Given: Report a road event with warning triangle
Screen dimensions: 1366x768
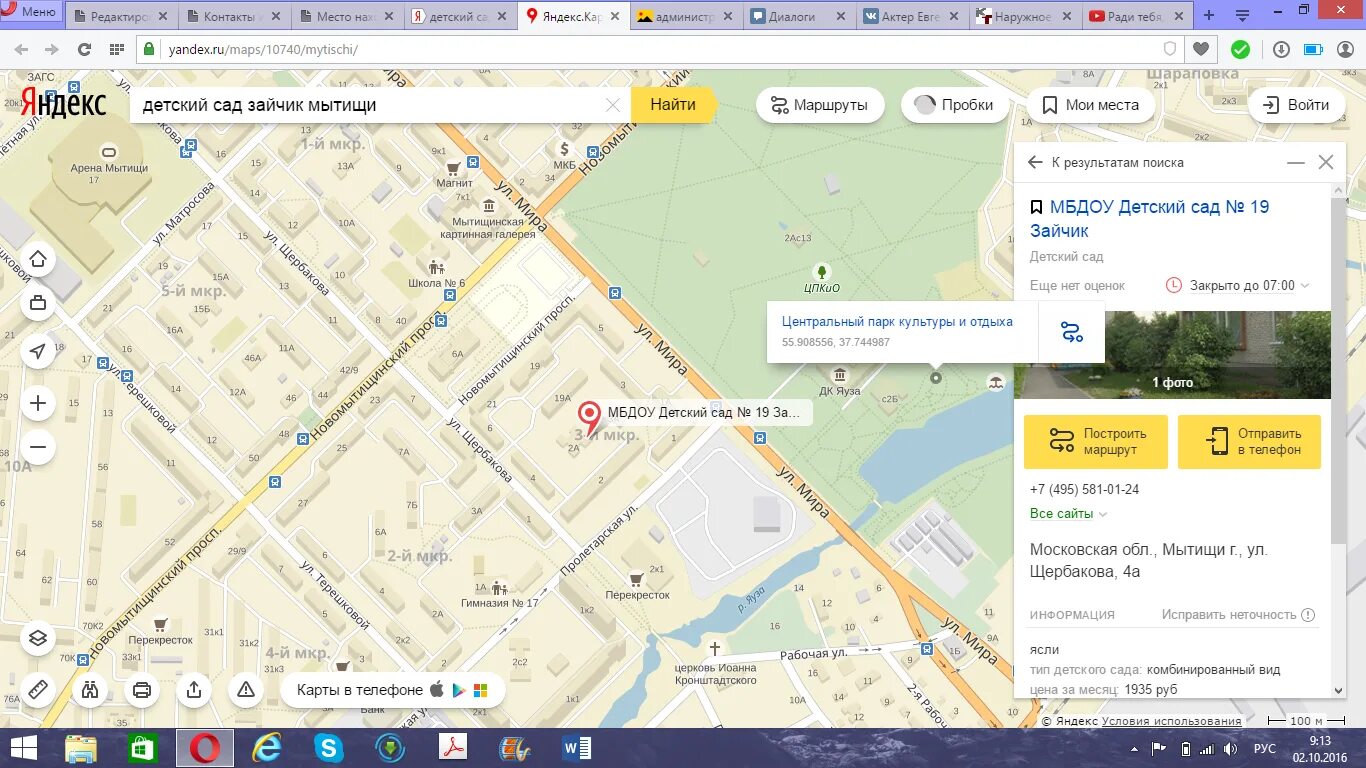Looking at the screenshot, I should pos(246,690).
